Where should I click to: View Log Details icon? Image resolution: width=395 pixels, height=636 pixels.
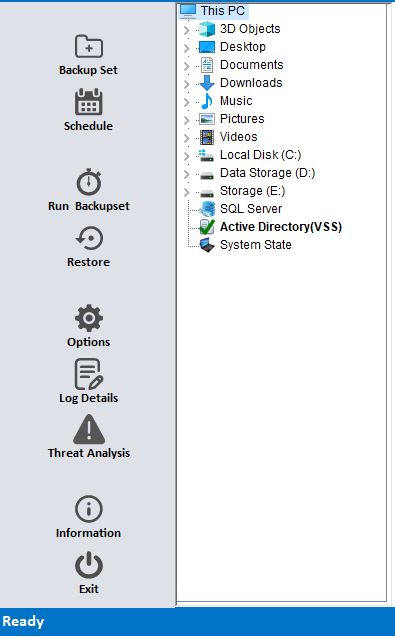[89, 374]
